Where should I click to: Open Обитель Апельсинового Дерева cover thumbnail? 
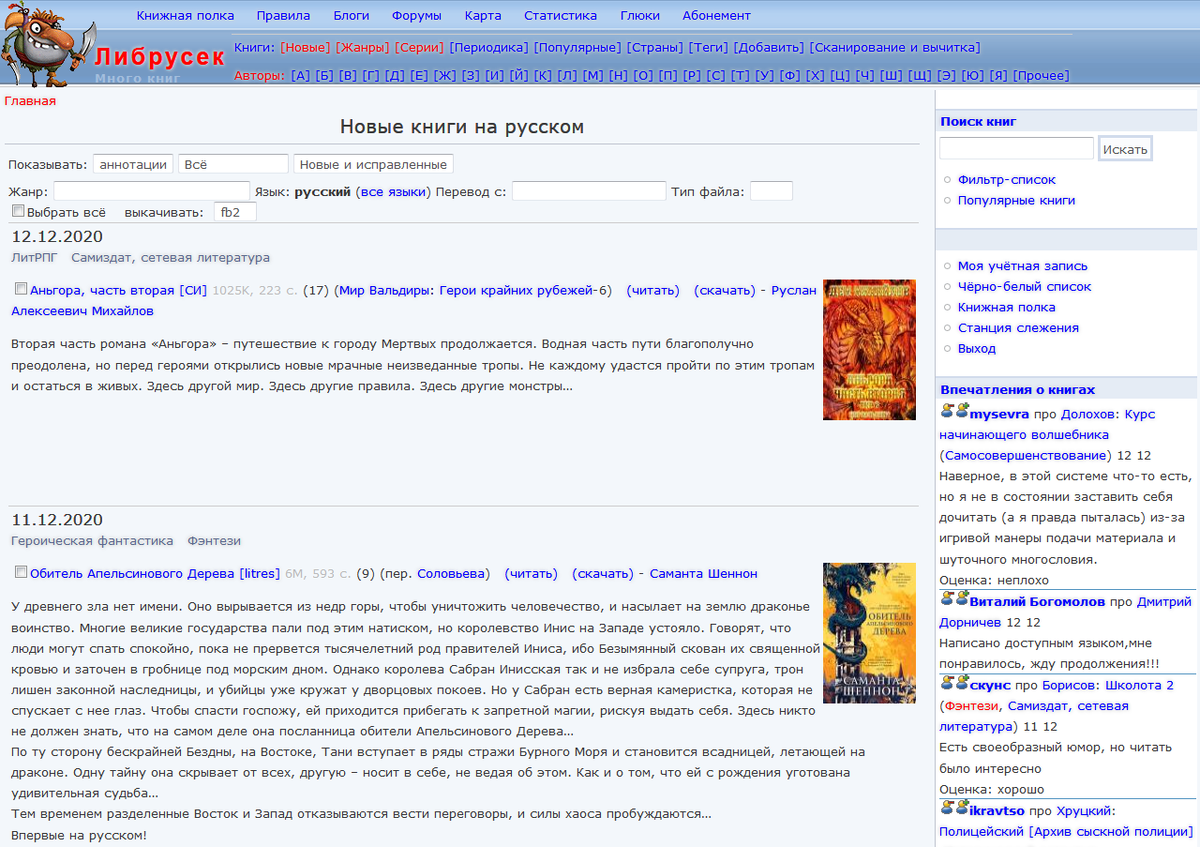coord(869,633)
